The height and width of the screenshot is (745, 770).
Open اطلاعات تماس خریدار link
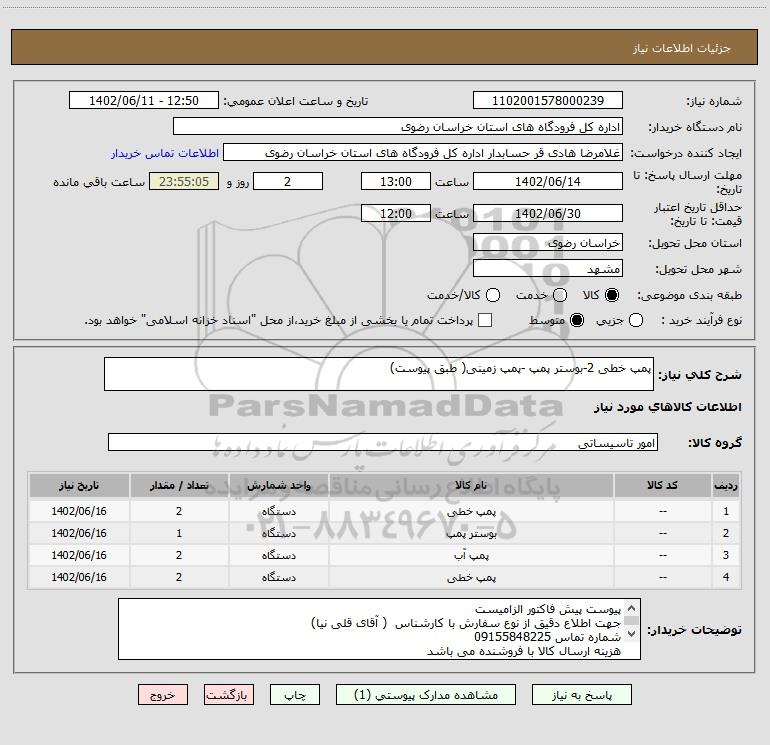(x=165, y=153)
